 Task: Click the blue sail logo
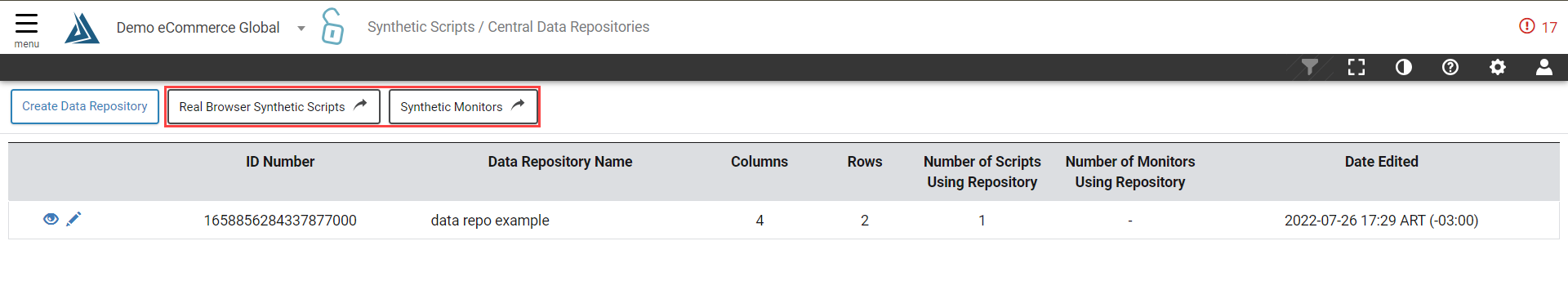(82, 28)
